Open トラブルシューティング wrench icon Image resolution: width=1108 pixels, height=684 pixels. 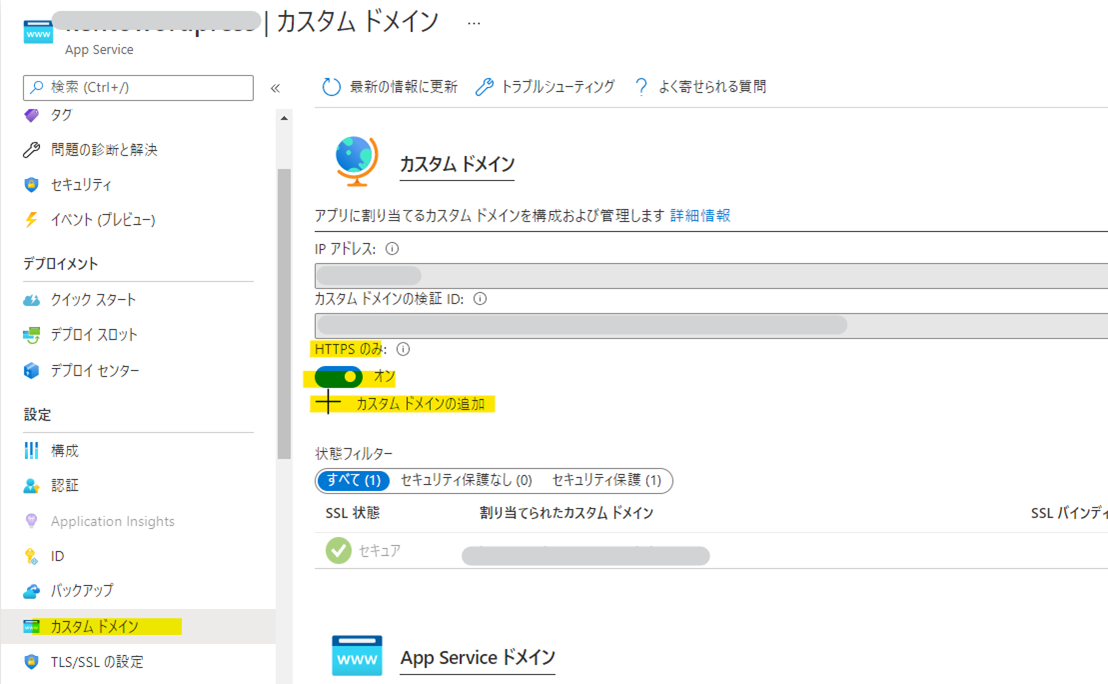click(484, 87)
